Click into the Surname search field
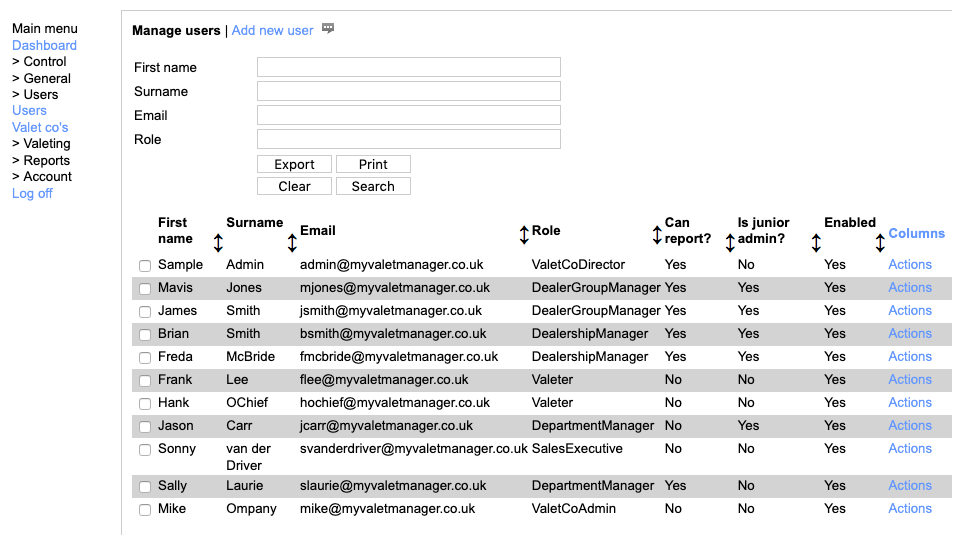The width and height of the screenshot is (964, 535). 408,91
